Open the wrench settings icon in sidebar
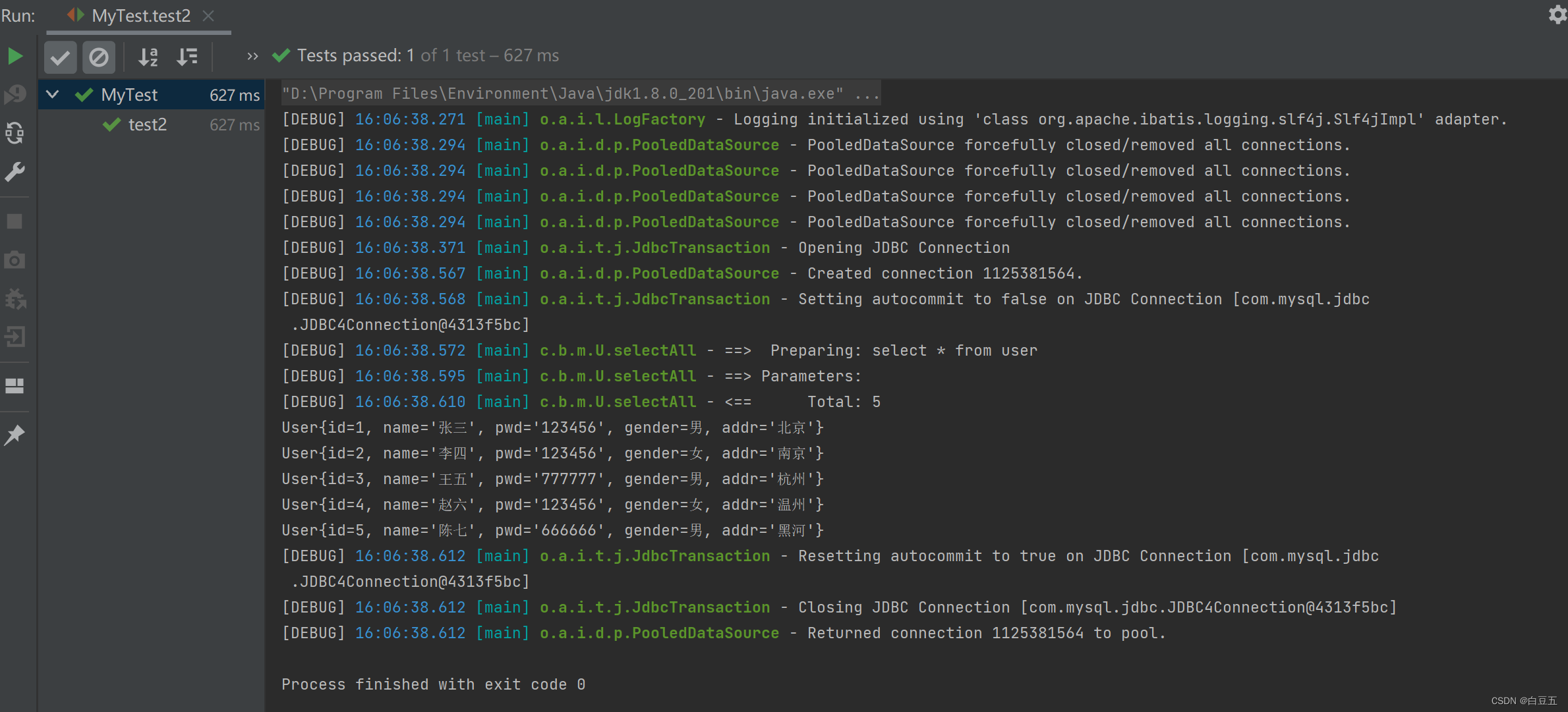The height and width of the screenshot is (712, 1568). [x=15, y=172]
